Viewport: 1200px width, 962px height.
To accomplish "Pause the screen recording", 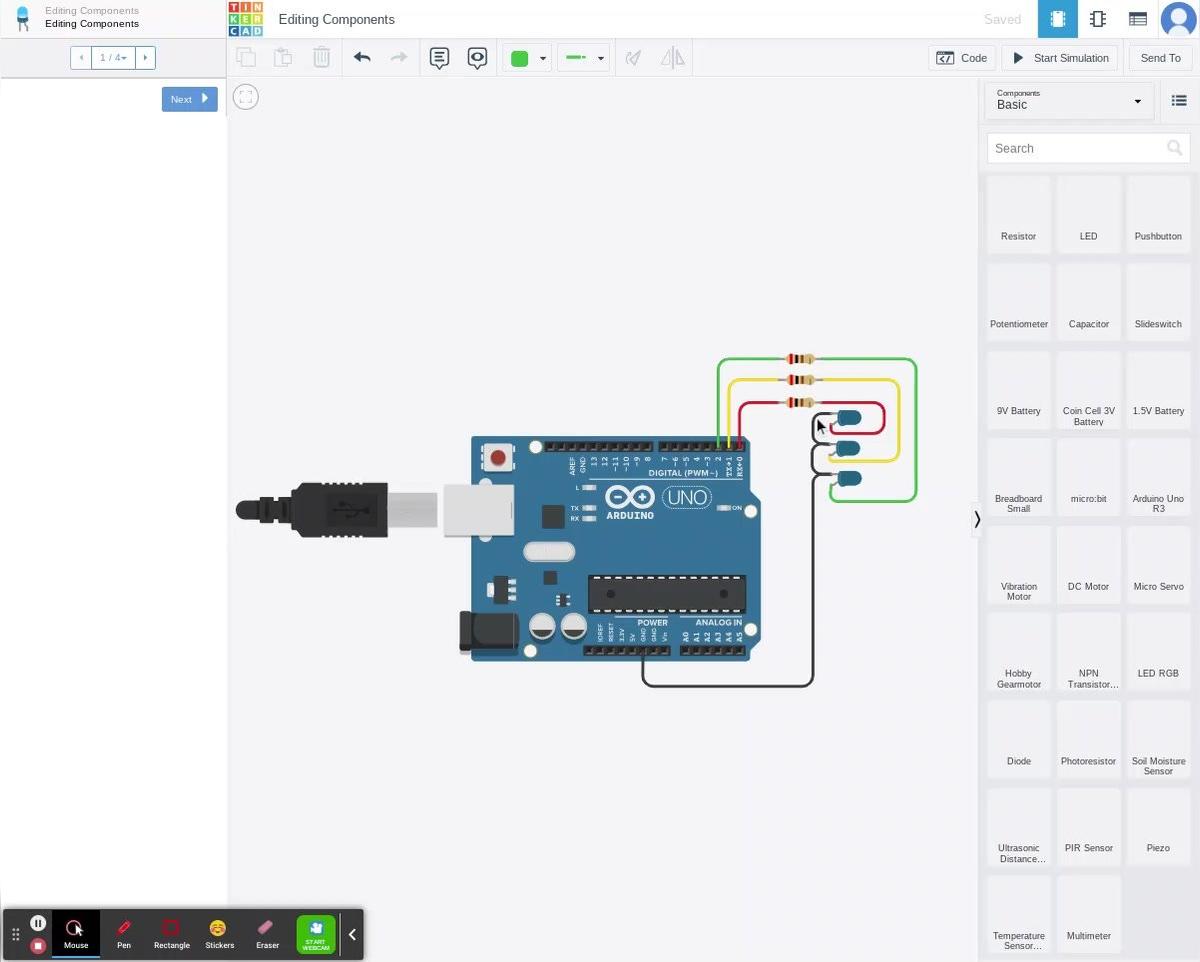I will tap(38, 923).
